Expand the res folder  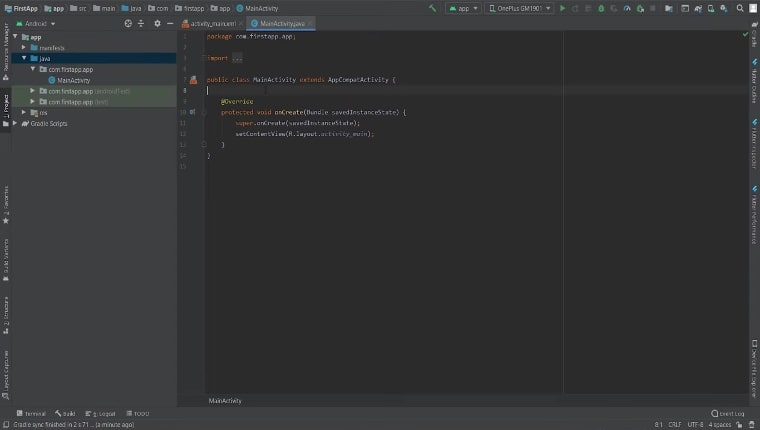click(24, 112)
